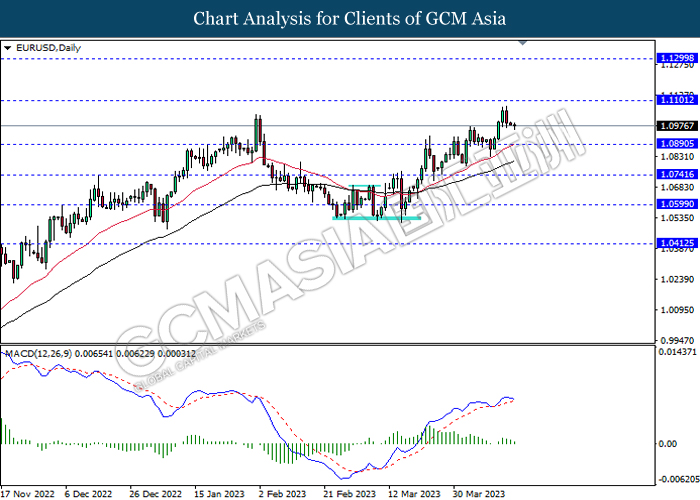This screenshot has width=700, height=500.
Task: Click the lower cyan support line on chart
Action: pyautogui.click(x=376, y=218)
